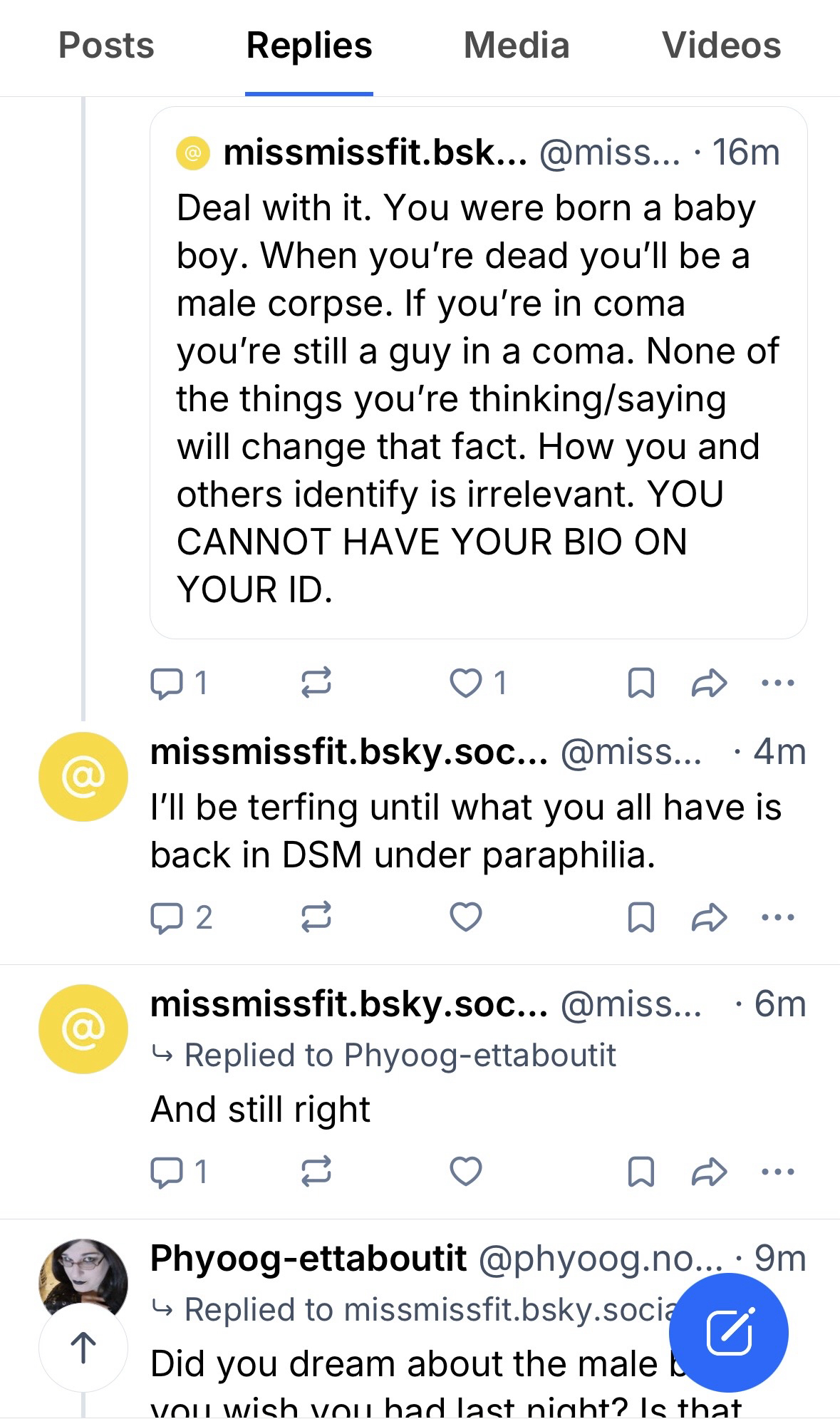840x1419 pixels.
Task: Open the Media tab
Action: pyautogui.click(x=516, y=46)
